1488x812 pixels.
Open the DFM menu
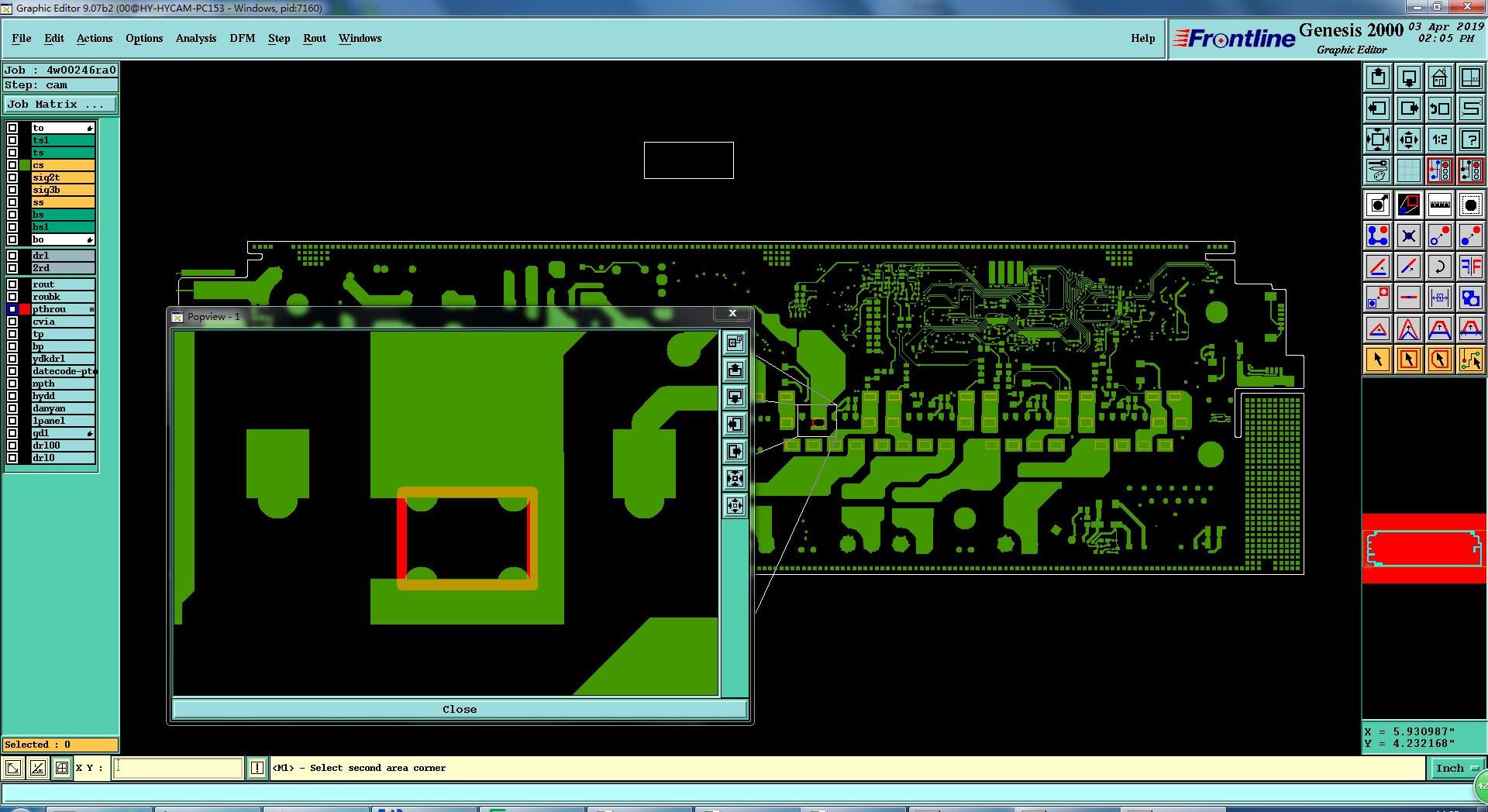243,38
